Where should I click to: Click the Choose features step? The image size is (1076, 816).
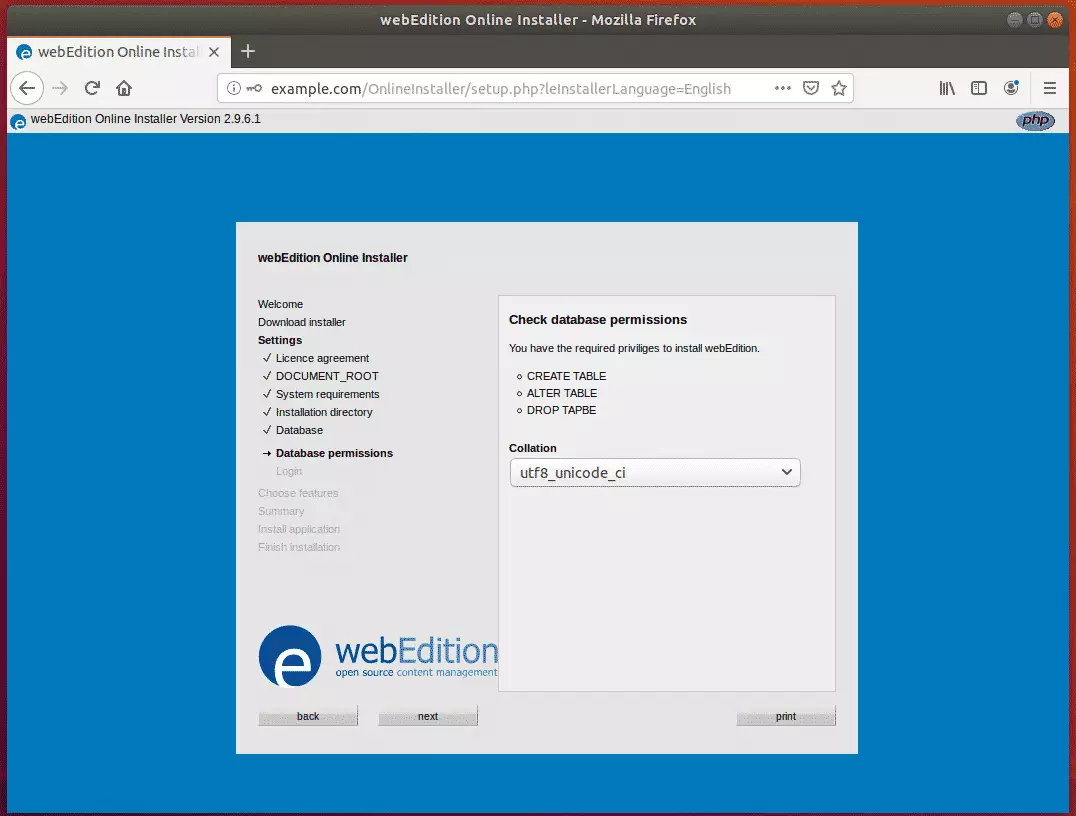(x=298, y=493)
